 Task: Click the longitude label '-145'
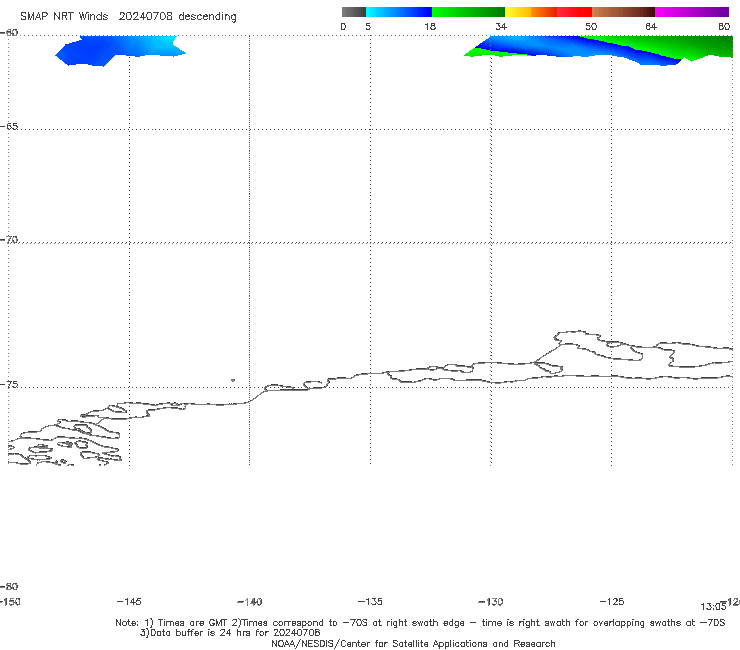coord(129,602)
